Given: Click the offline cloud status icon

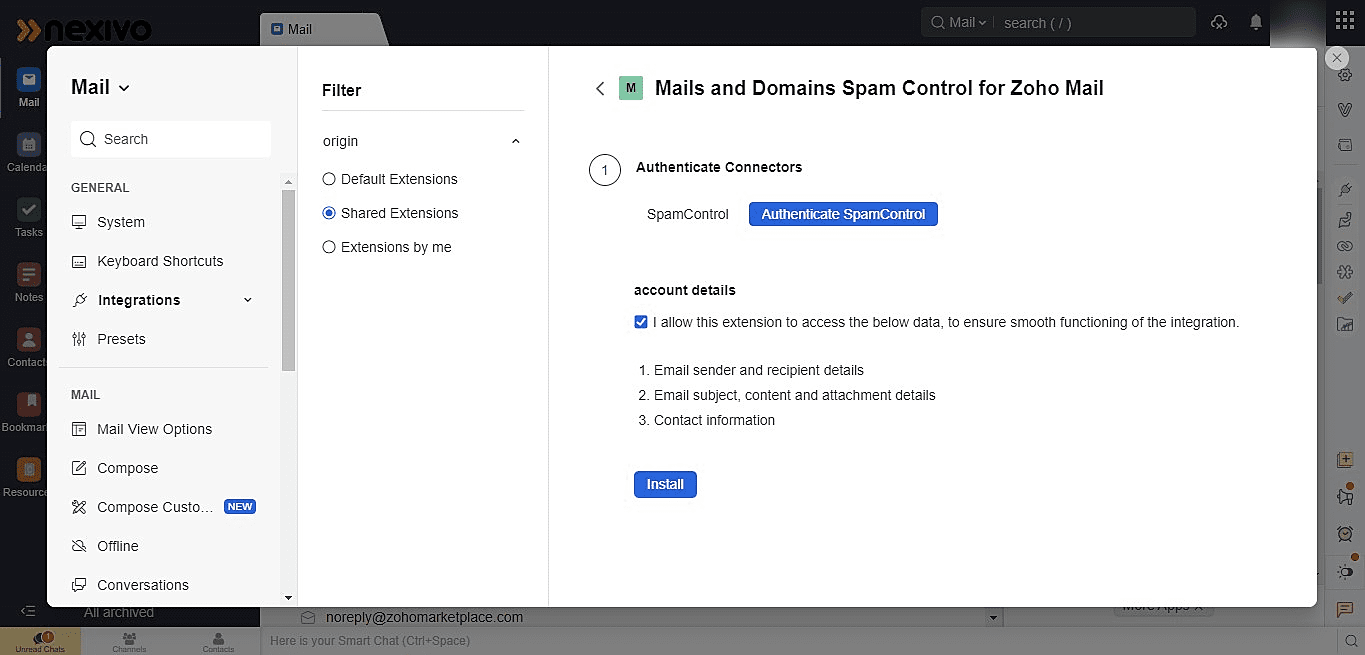Looking at the screenshot, I should click(x=1218, y=22).
